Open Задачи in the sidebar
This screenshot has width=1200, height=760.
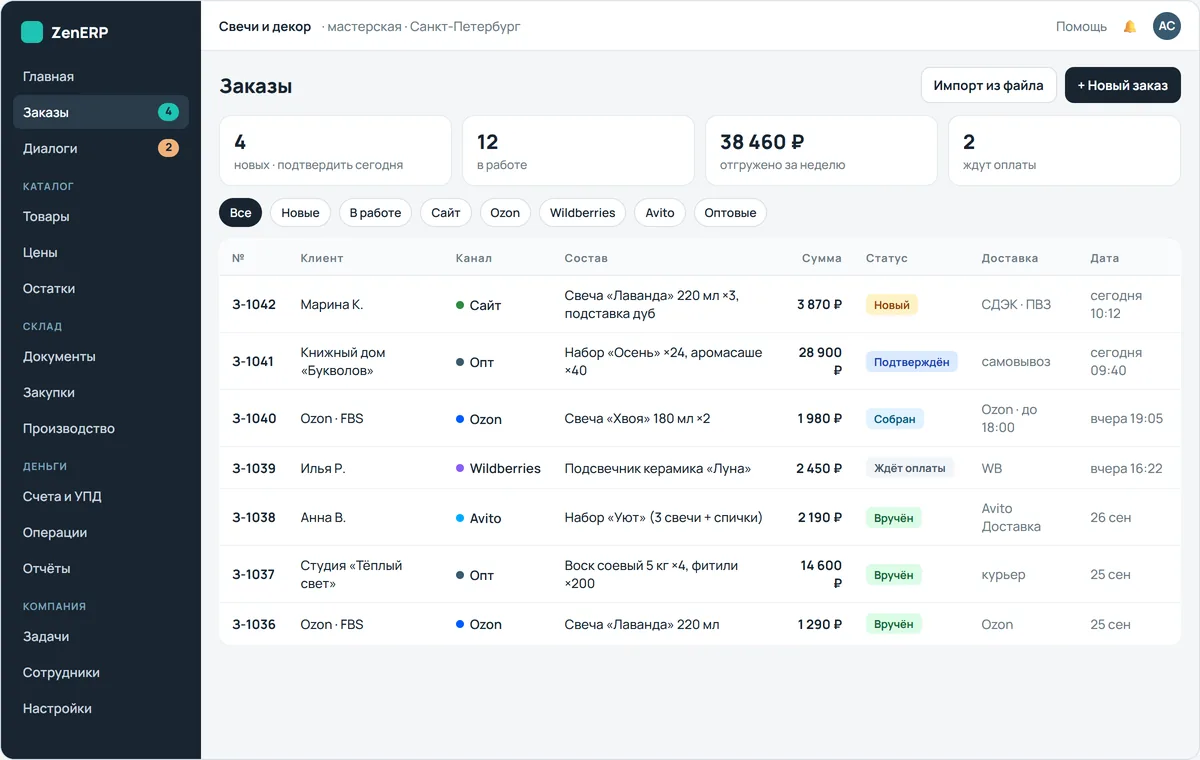click(100, 636)
